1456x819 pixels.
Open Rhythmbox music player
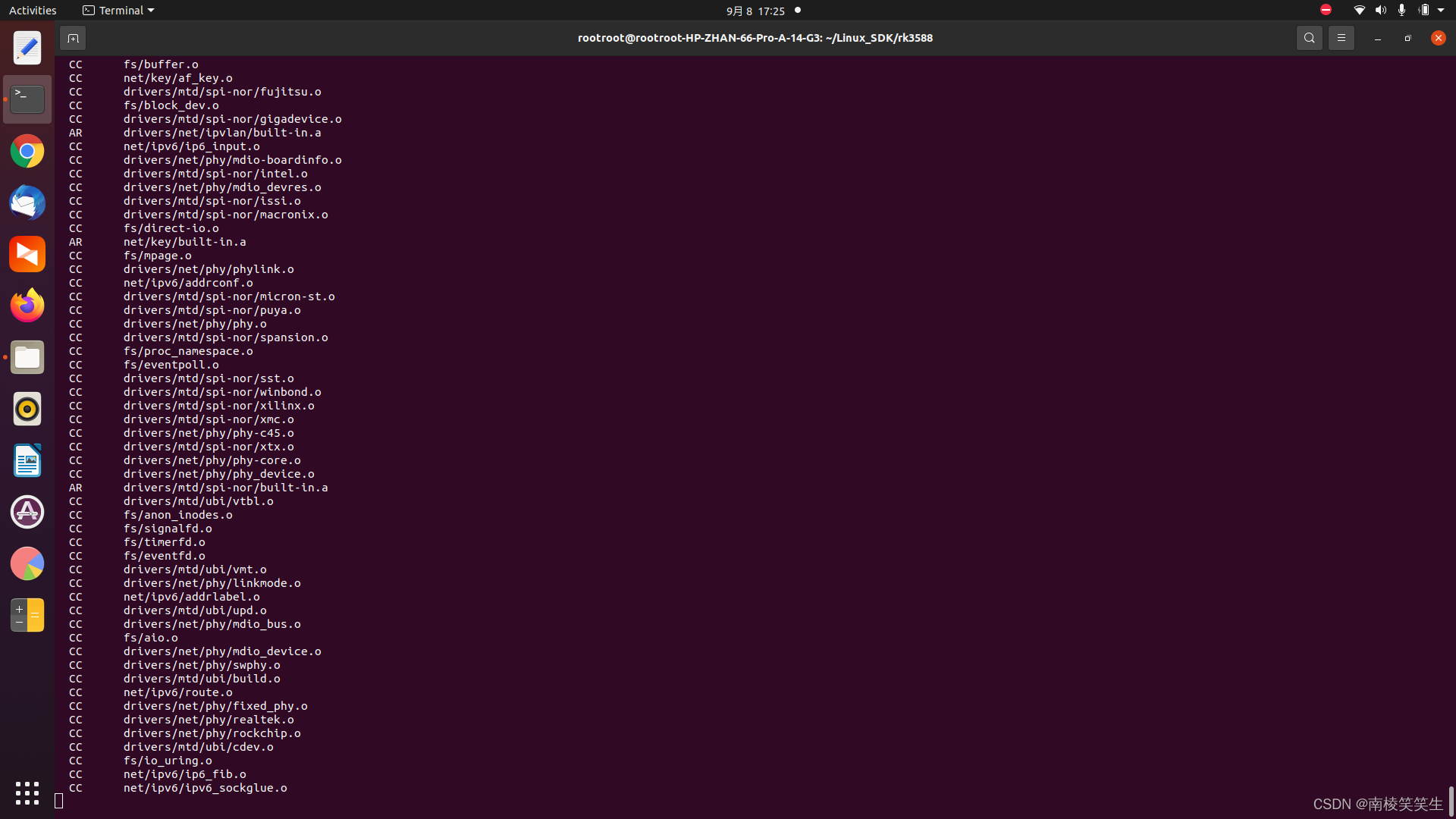coord(27,409)
